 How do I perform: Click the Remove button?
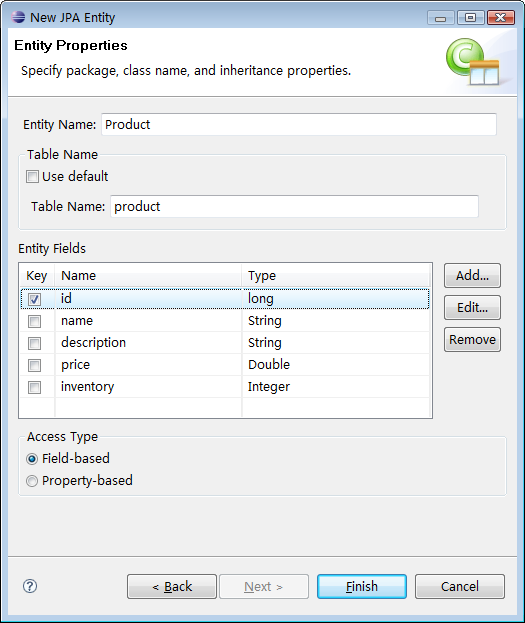[472, 340]
